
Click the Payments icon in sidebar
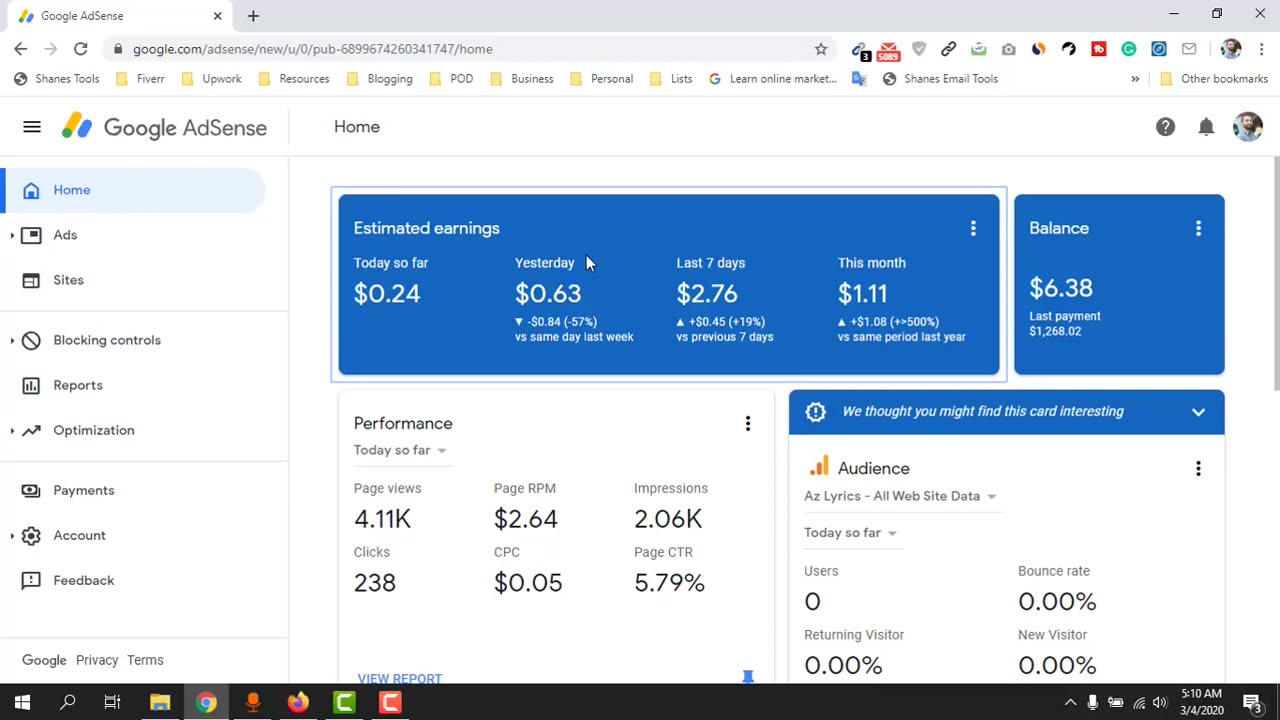(31, 490)
